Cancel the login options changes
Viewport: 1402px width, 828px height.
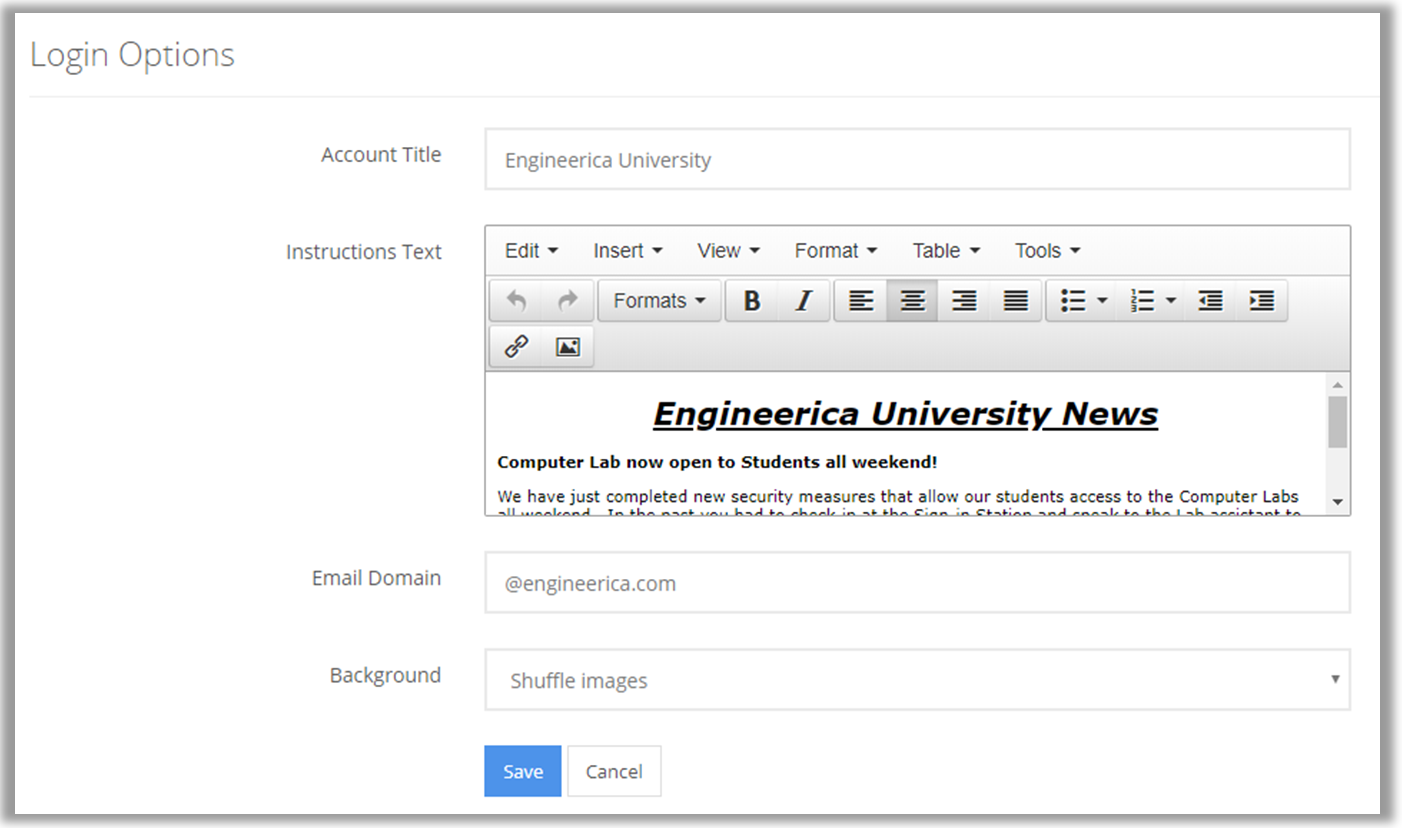pyautogui.click(x=614, y=771)
